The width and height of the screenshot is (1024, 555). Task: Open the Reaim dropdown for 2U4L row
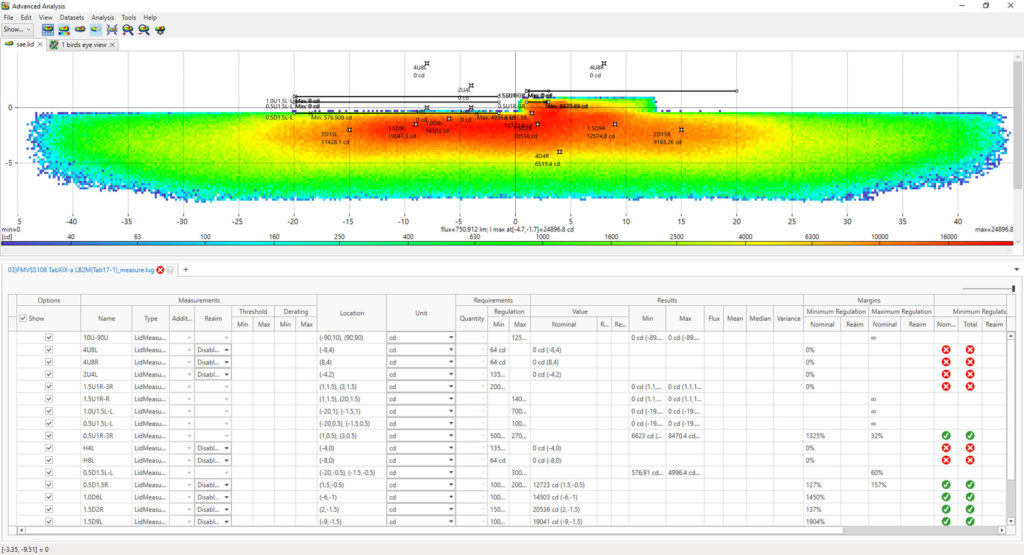pyautogui.click(x=213, y=375)
